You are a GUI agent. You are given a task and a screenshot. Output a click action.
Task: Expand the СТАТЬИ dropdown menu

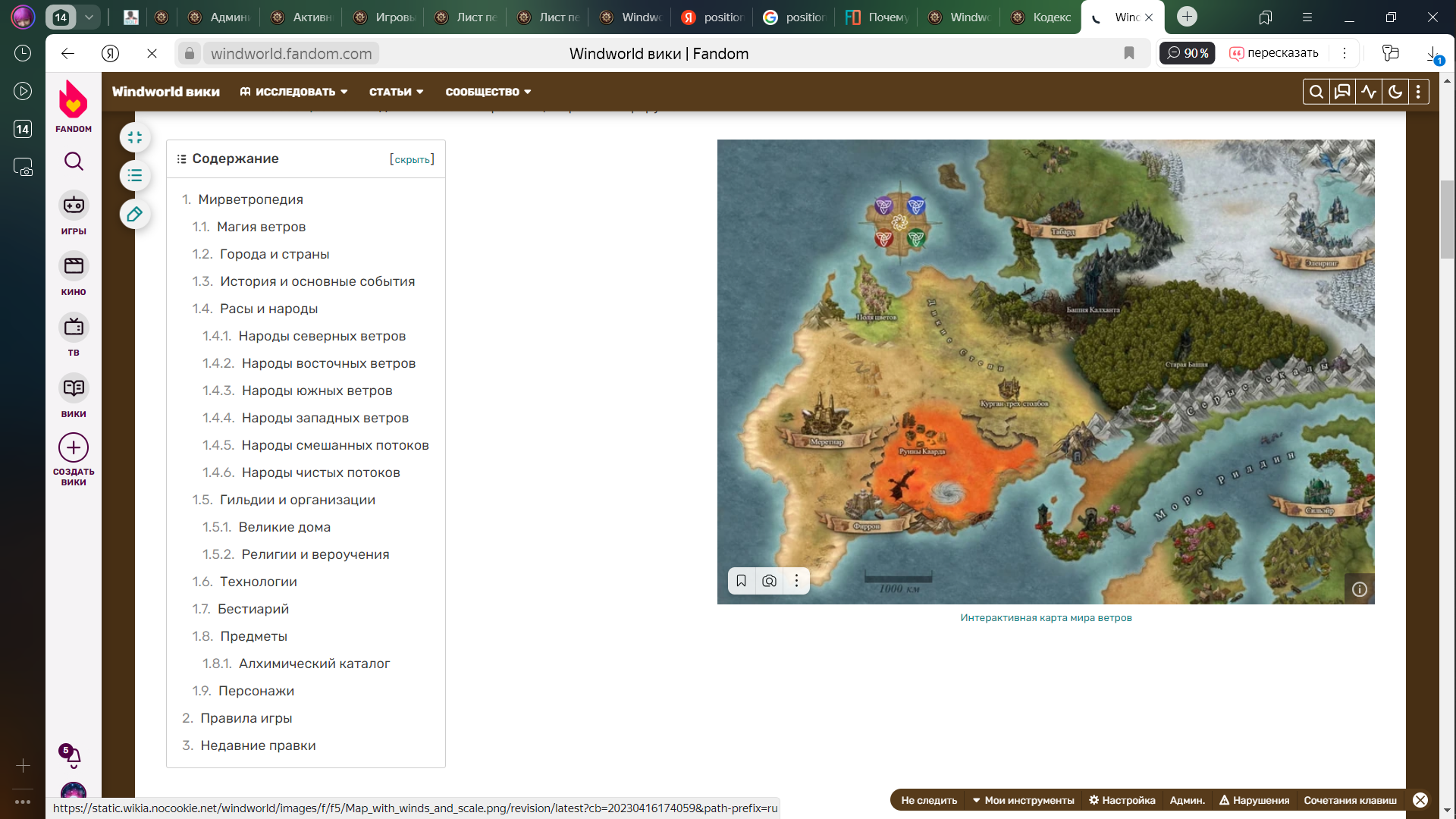click(x=396, y=92)
